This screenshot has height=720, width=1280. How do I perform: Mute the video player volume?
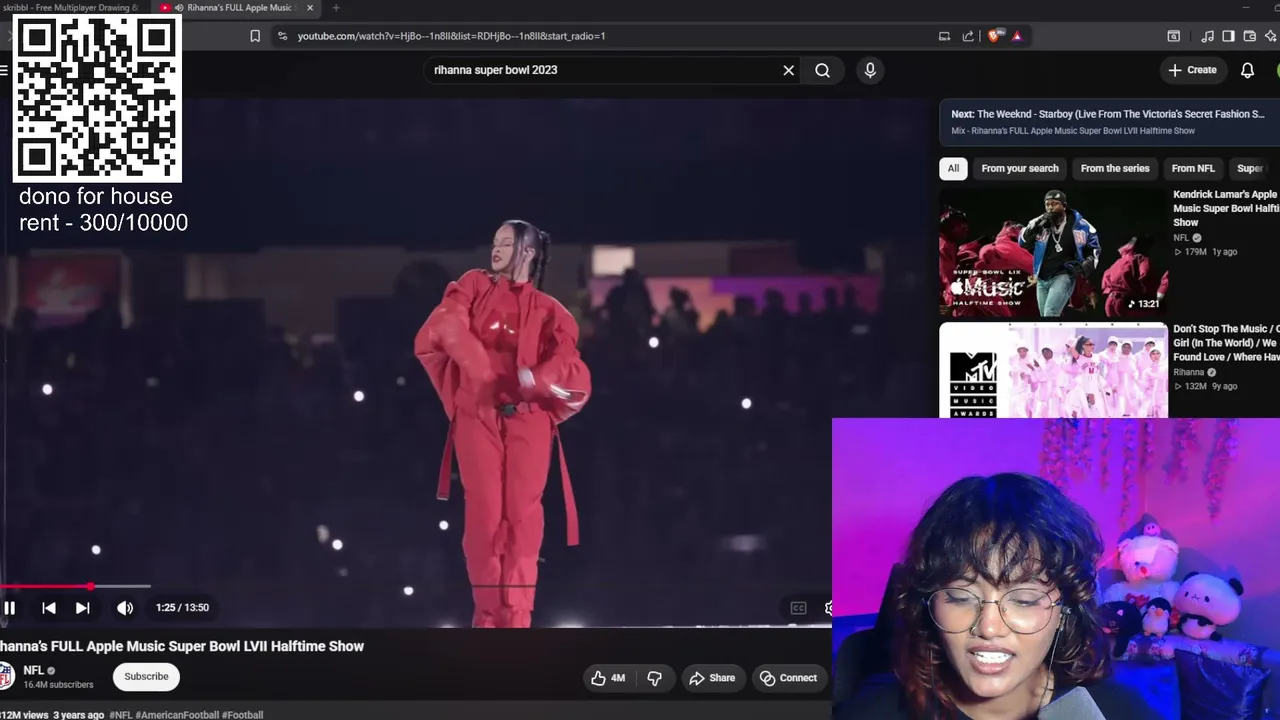point(125,608)
